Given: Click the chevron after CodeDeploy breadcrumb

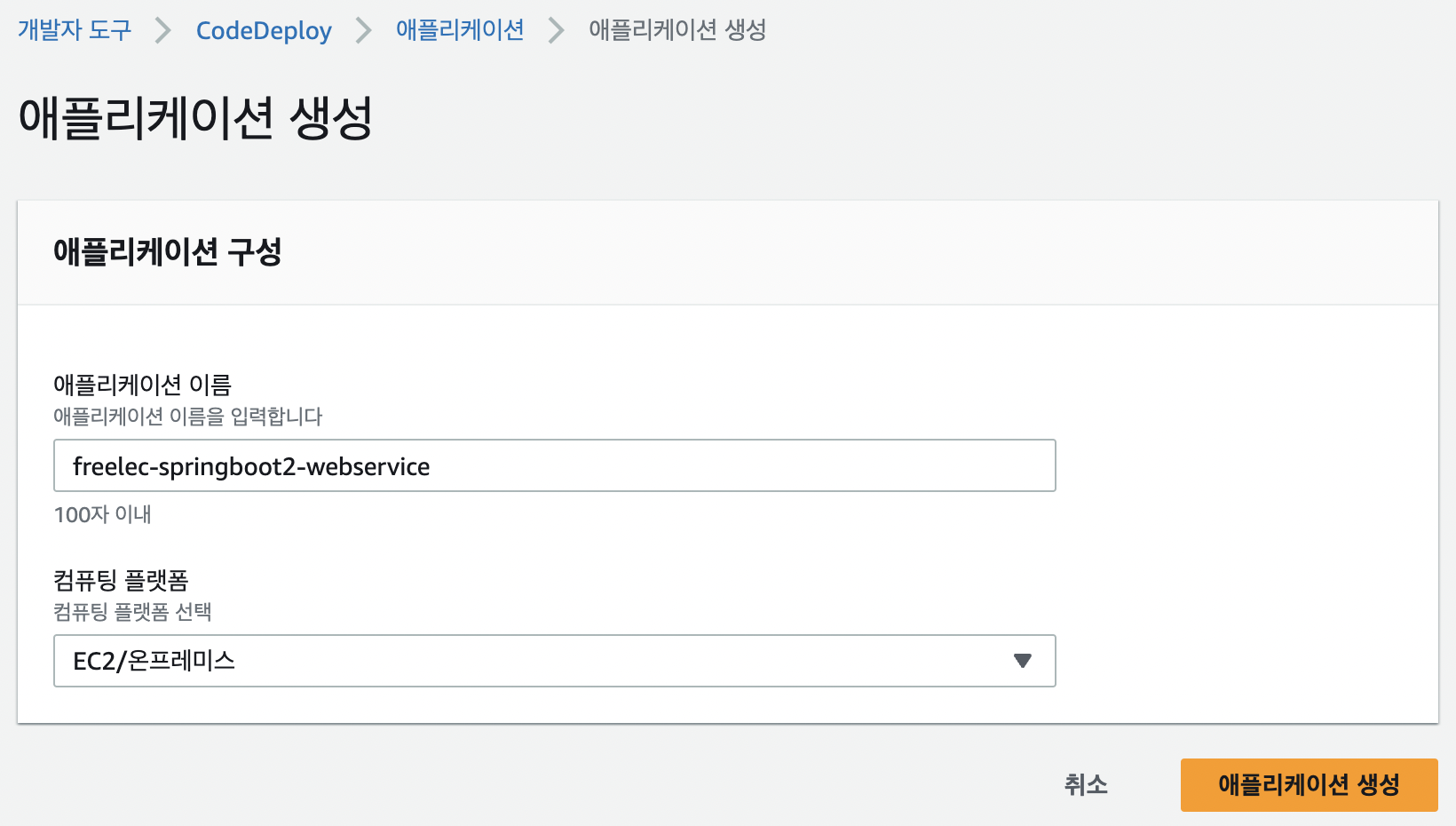Looking at the screenshot, I should click(363, 31).
